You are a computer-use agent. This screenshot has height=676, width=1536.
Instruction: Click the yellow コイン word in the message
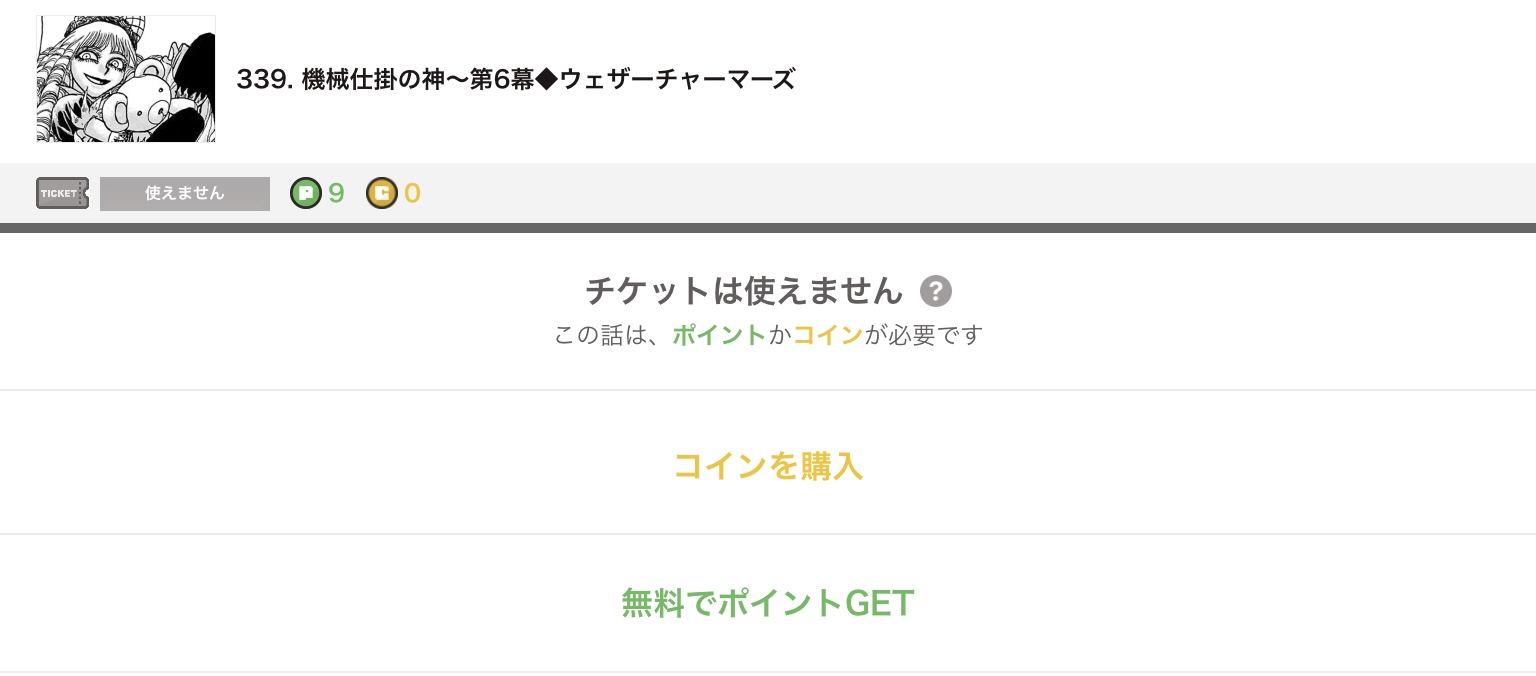(x=827, y=335)
